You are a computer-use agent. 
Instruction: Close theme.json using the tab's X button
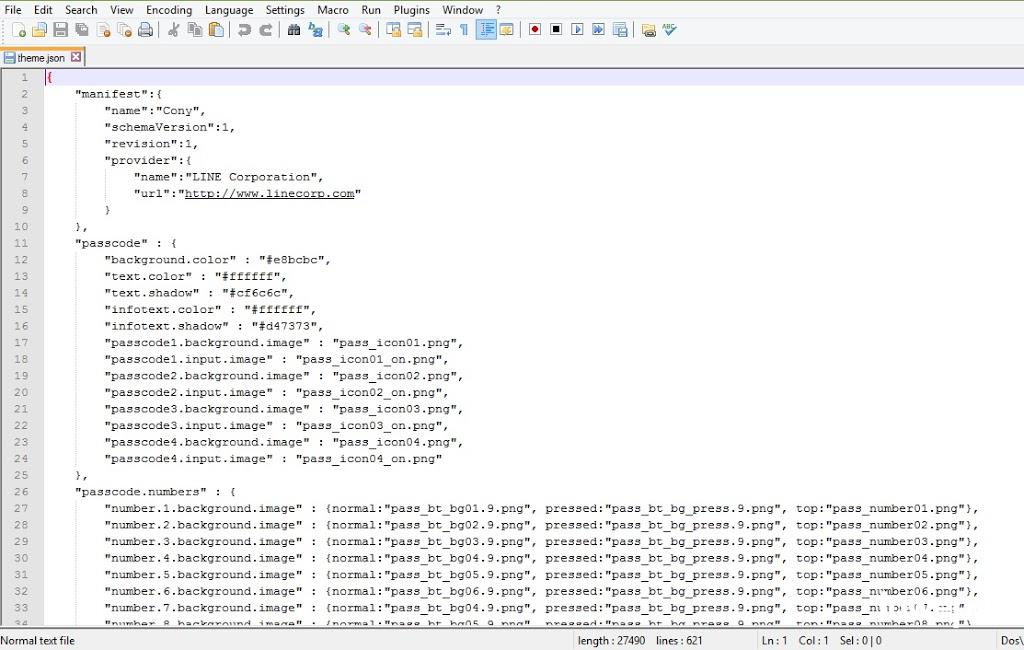(76, 58)
